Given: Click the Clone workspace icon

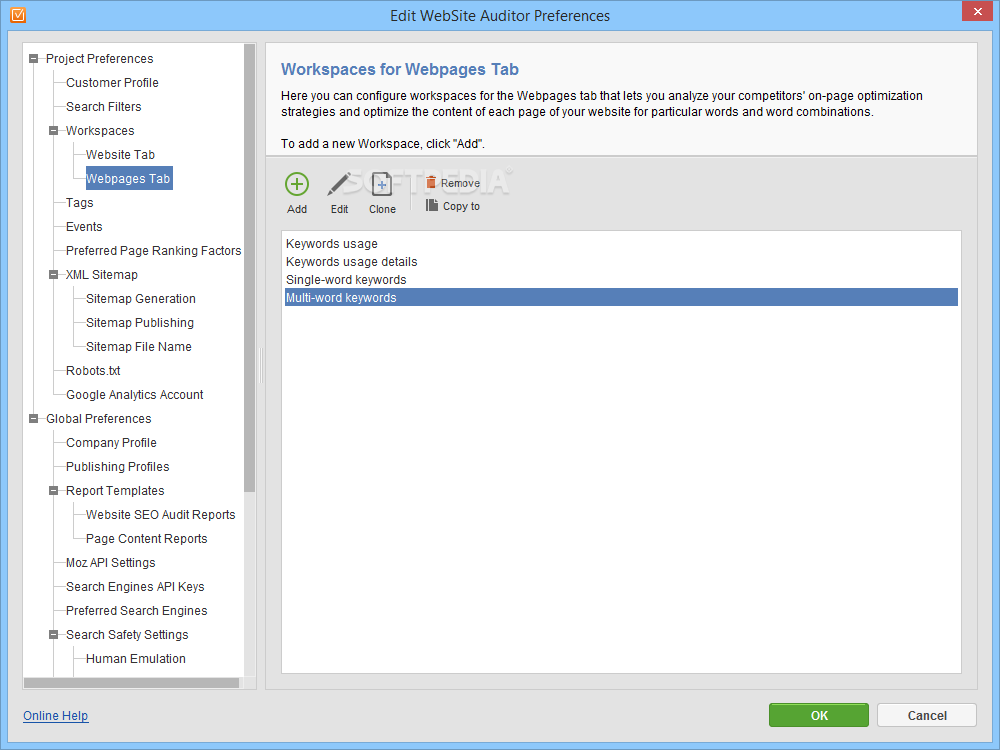Looking at the screenshot, I should (381, 184).
